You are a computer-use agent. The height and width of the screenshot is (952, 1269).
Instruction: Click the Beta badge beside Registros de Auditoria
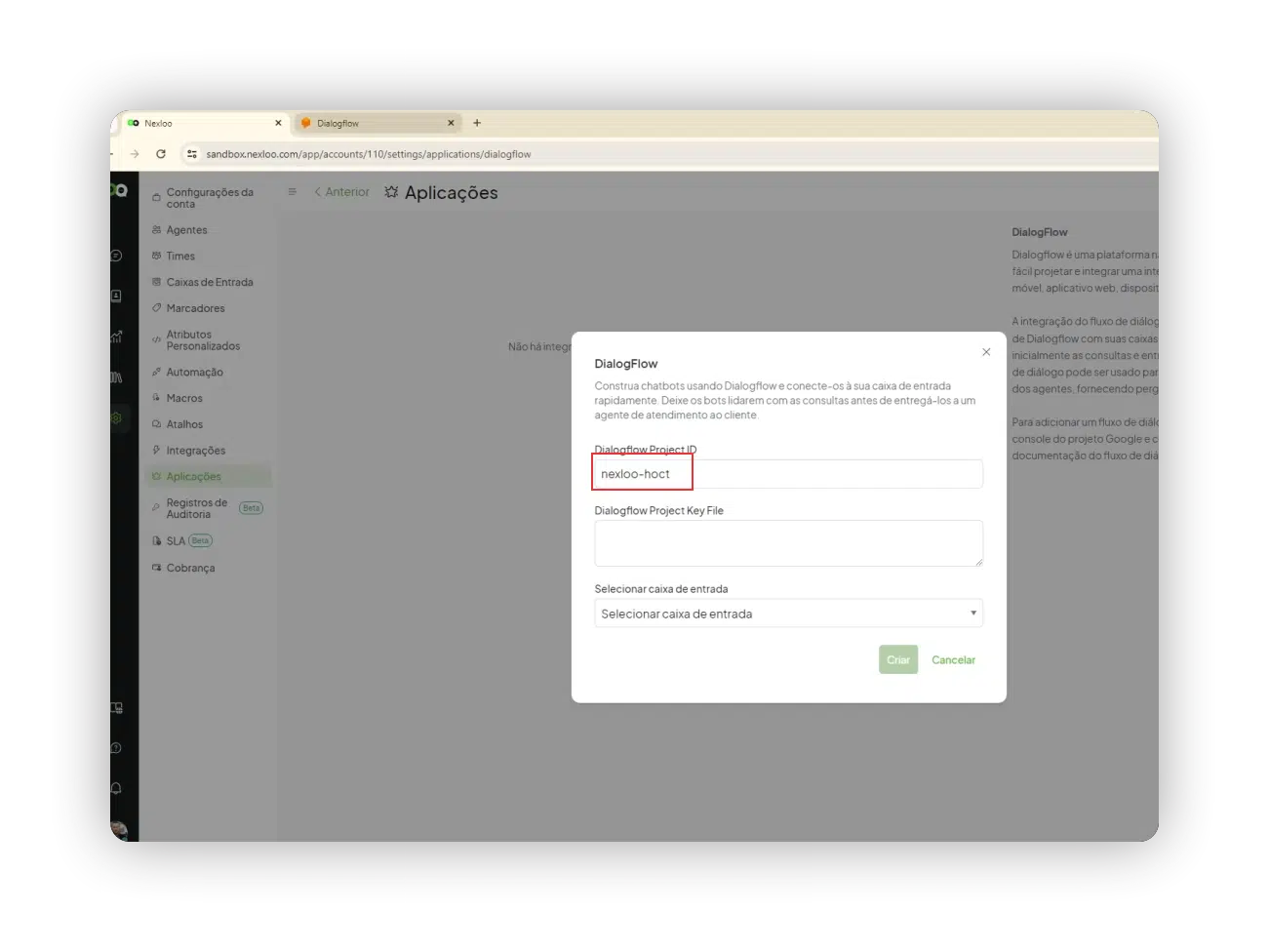click(x=251, y=508)
